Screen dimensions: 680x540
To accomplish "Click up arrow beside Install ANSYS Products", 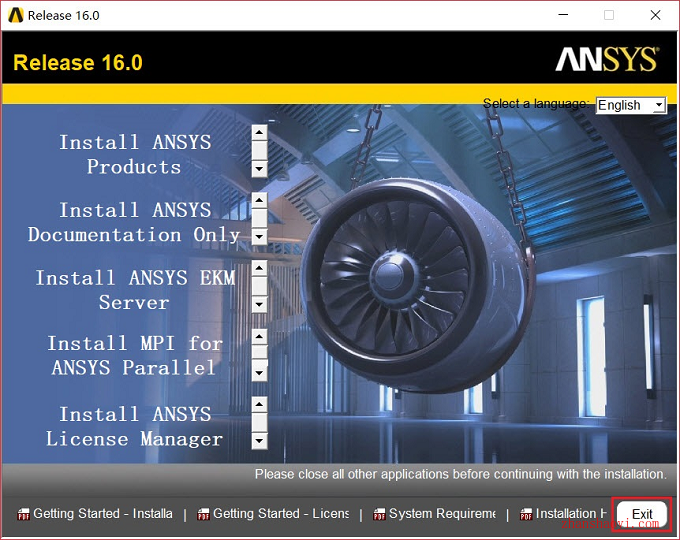I will tap(259, 132).
